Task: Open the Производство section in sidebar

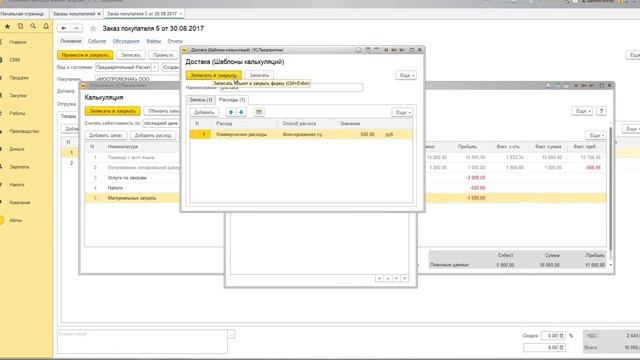Action: pos(24,131)
